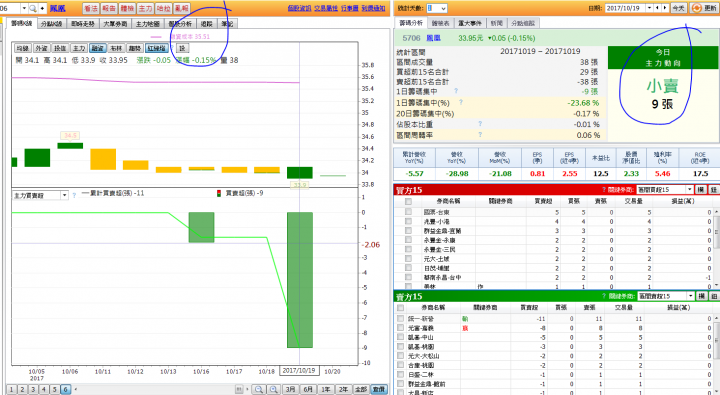The height and width of the screenshot is (395, 720).
Task: Switch to the 筆記 tab
Action: 227,23
